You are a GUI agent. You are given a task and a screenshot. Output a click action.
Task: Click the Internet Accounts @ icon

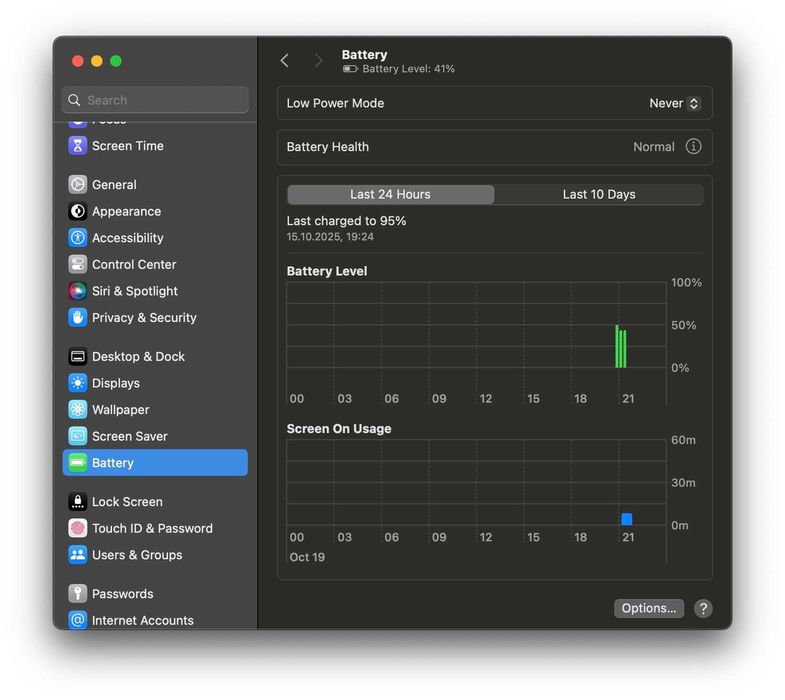[77, 620]
